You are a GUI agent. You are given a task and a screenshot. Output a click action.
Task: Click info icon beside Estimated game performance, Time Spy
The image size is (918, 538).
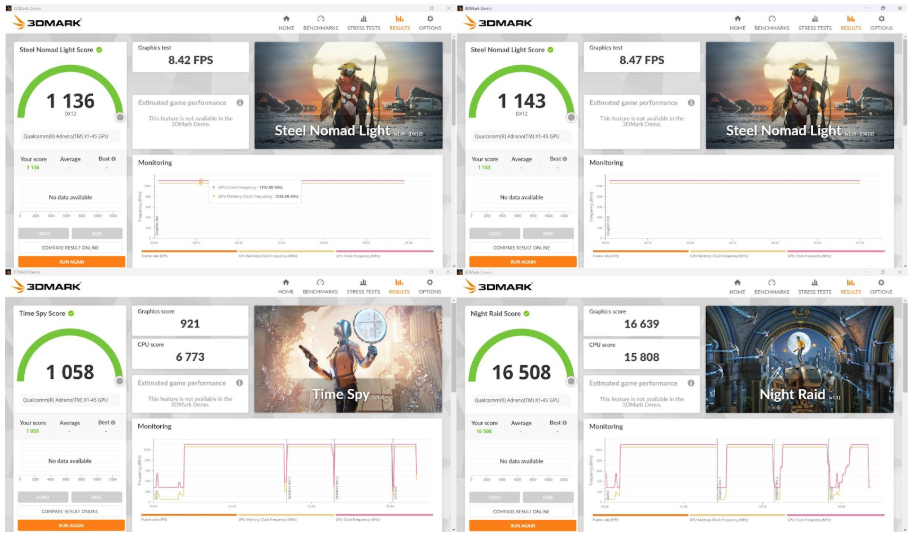tap(239, 383)
